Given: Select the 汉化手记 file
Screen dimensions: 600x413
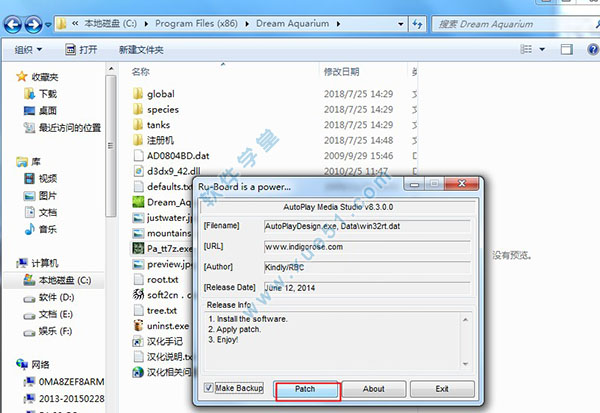Looking at the screenshot, I should tap(158, 341).
